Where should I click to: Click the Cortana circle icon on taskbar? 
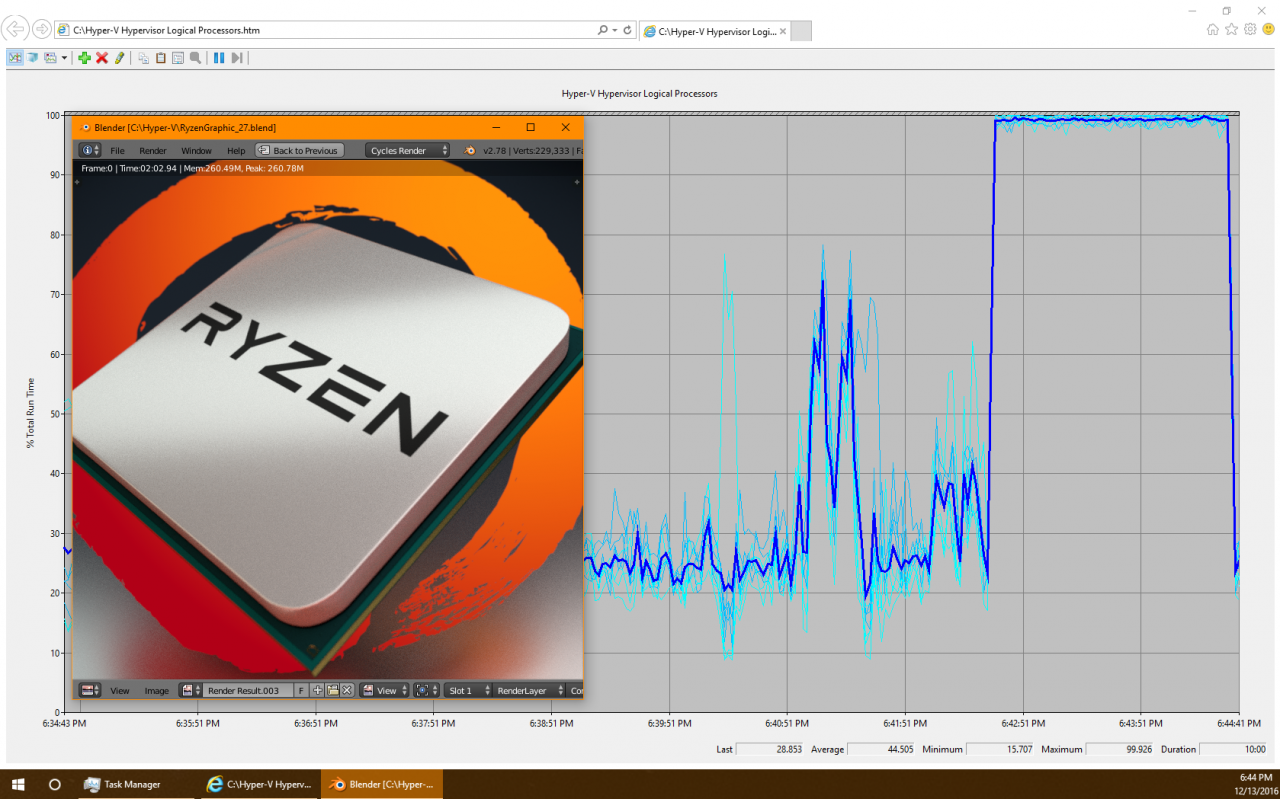[x=55, y=784]
